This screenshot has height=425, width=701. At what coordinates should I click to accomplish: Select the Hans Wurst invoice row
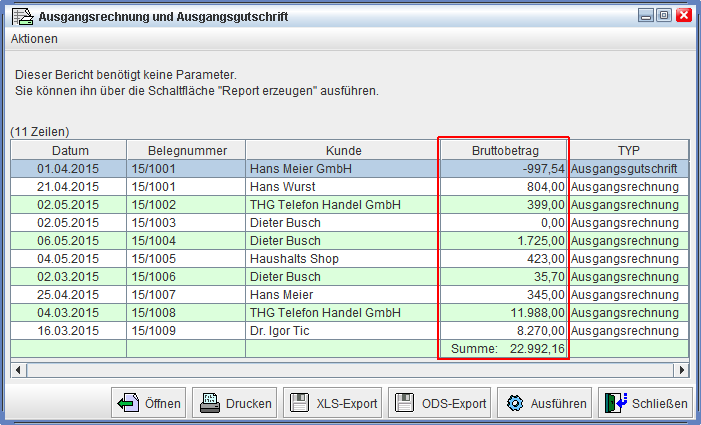pos(343,187)
